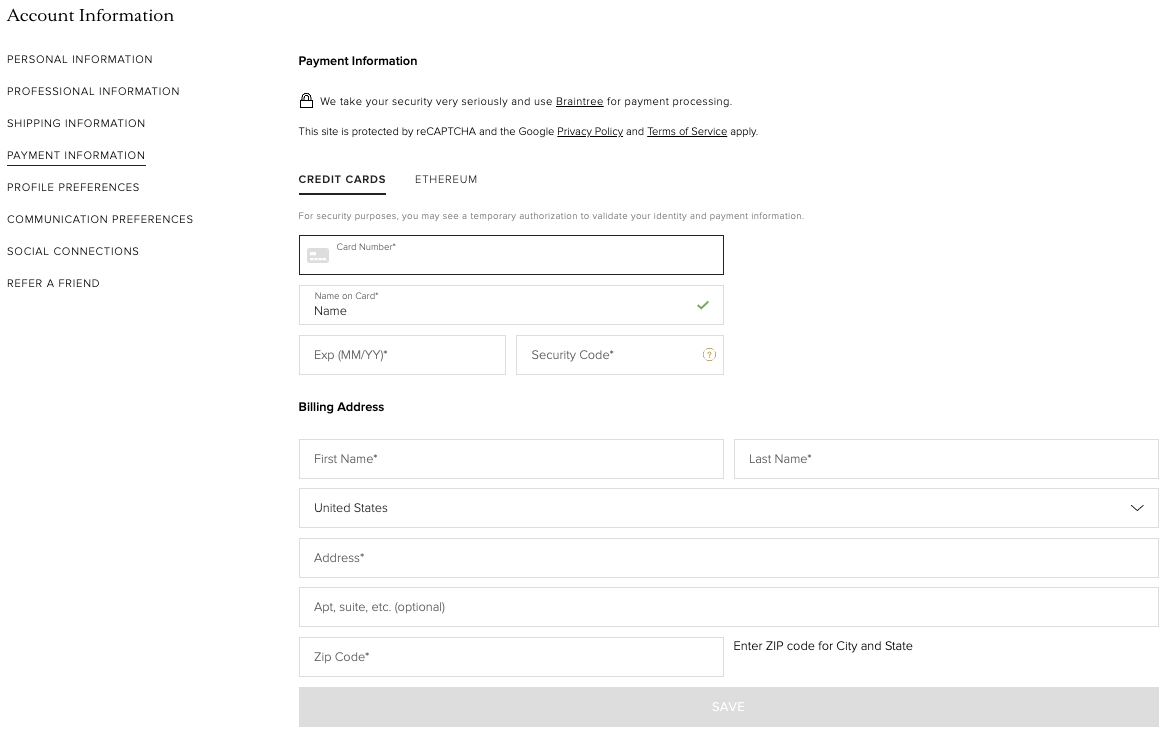Click the padlock security icon above payment text

pos(305,100)
